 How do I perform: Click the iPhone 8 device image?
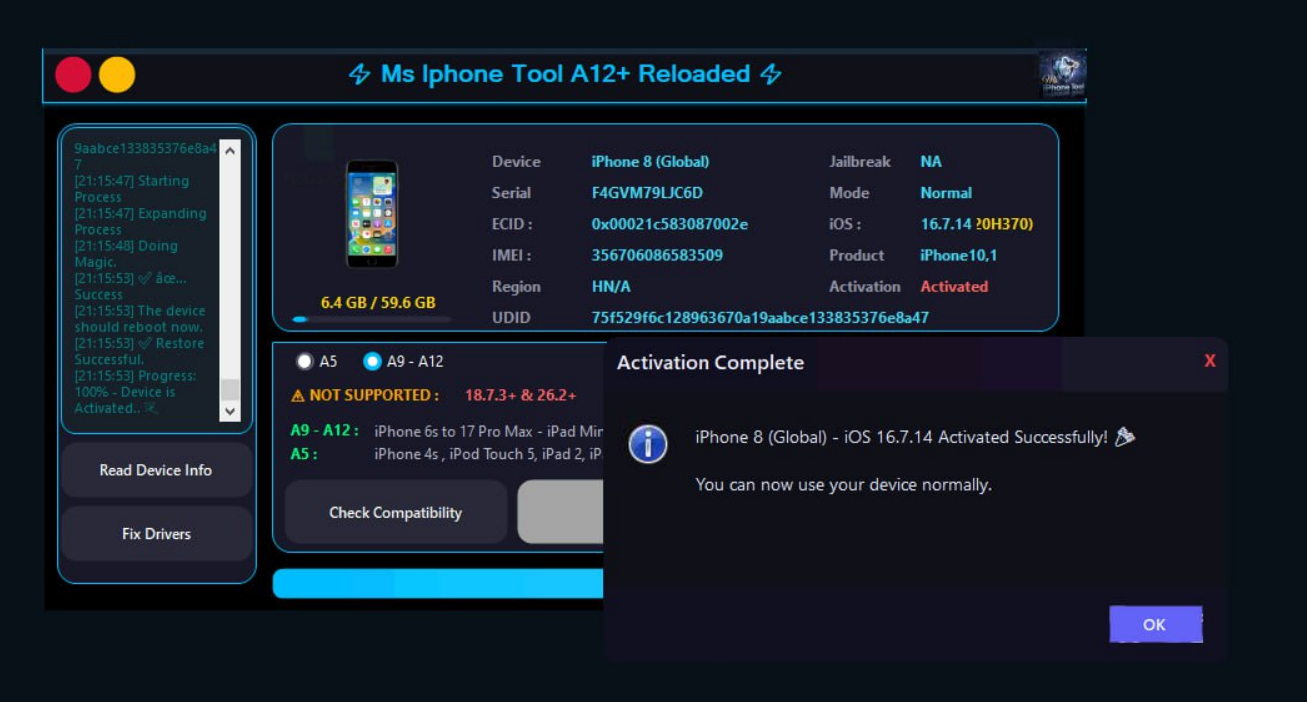(372, 214)
